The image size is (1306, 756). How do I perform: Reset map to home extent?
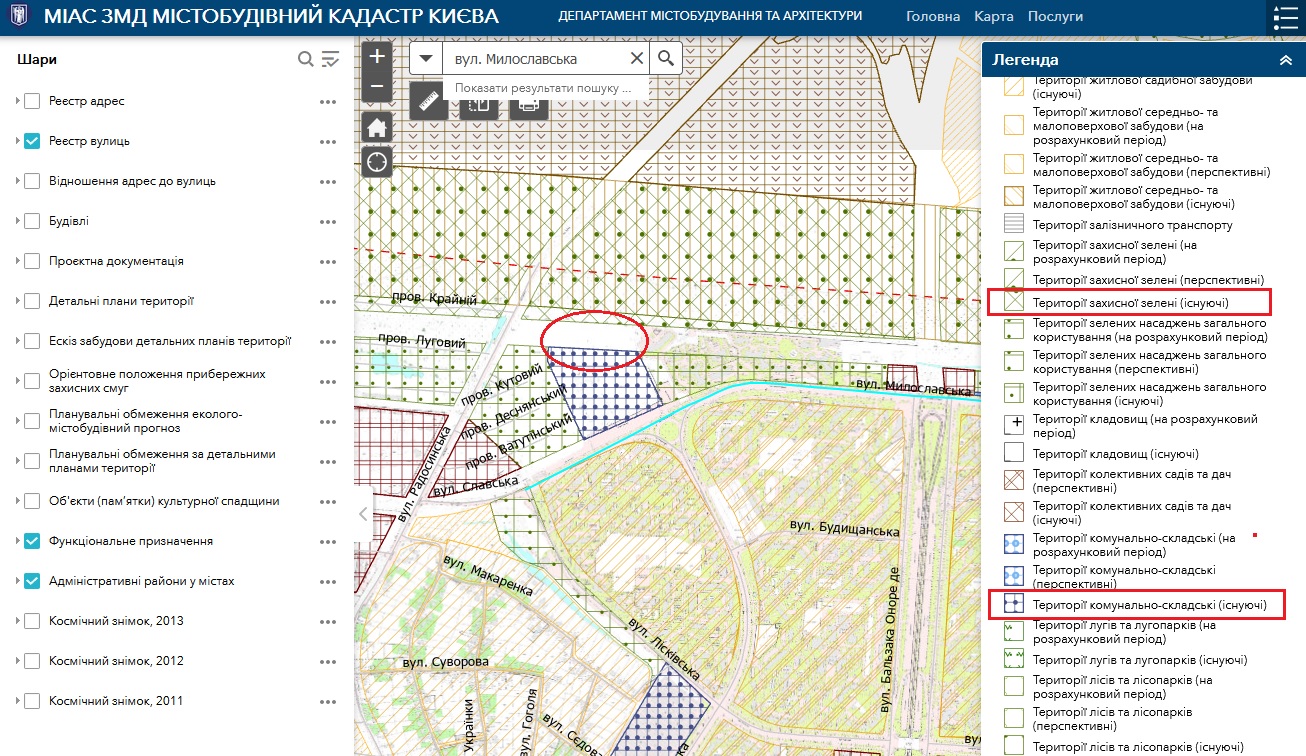click(x=377, y=128)
